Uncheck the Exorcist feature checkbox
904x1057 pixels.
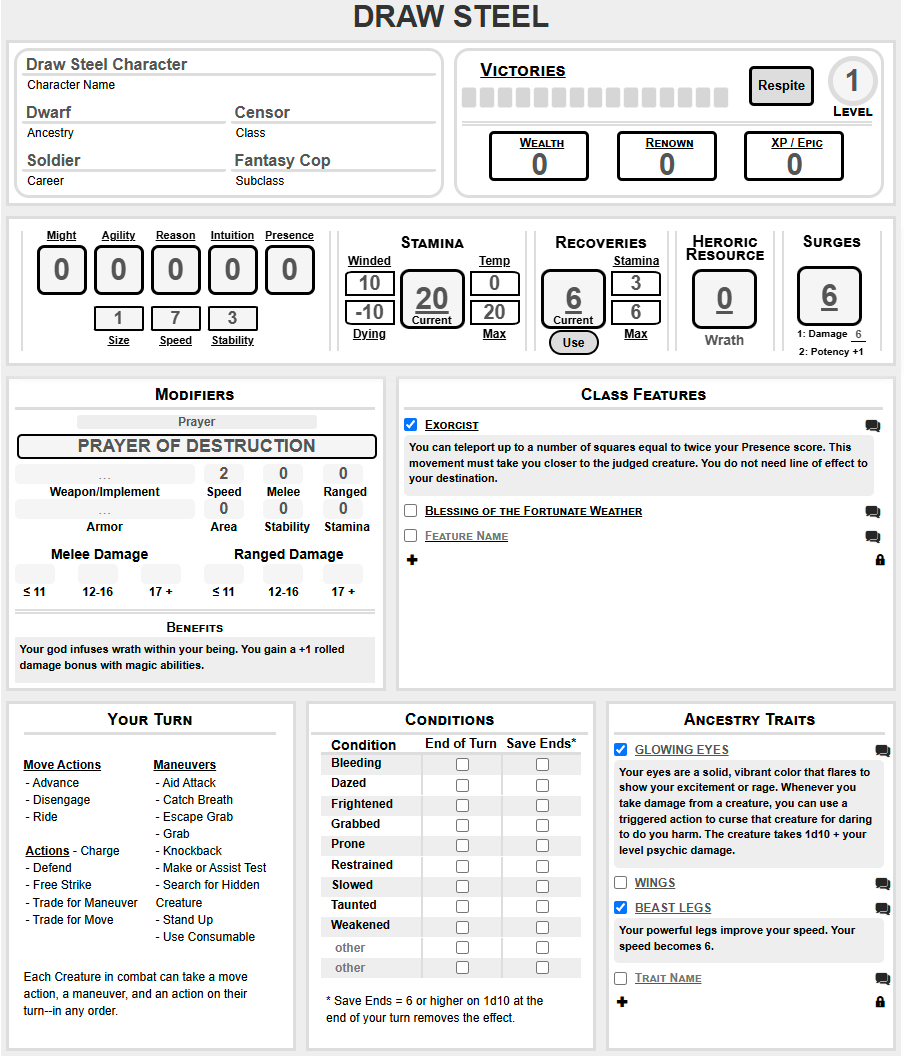coord(411,425)
